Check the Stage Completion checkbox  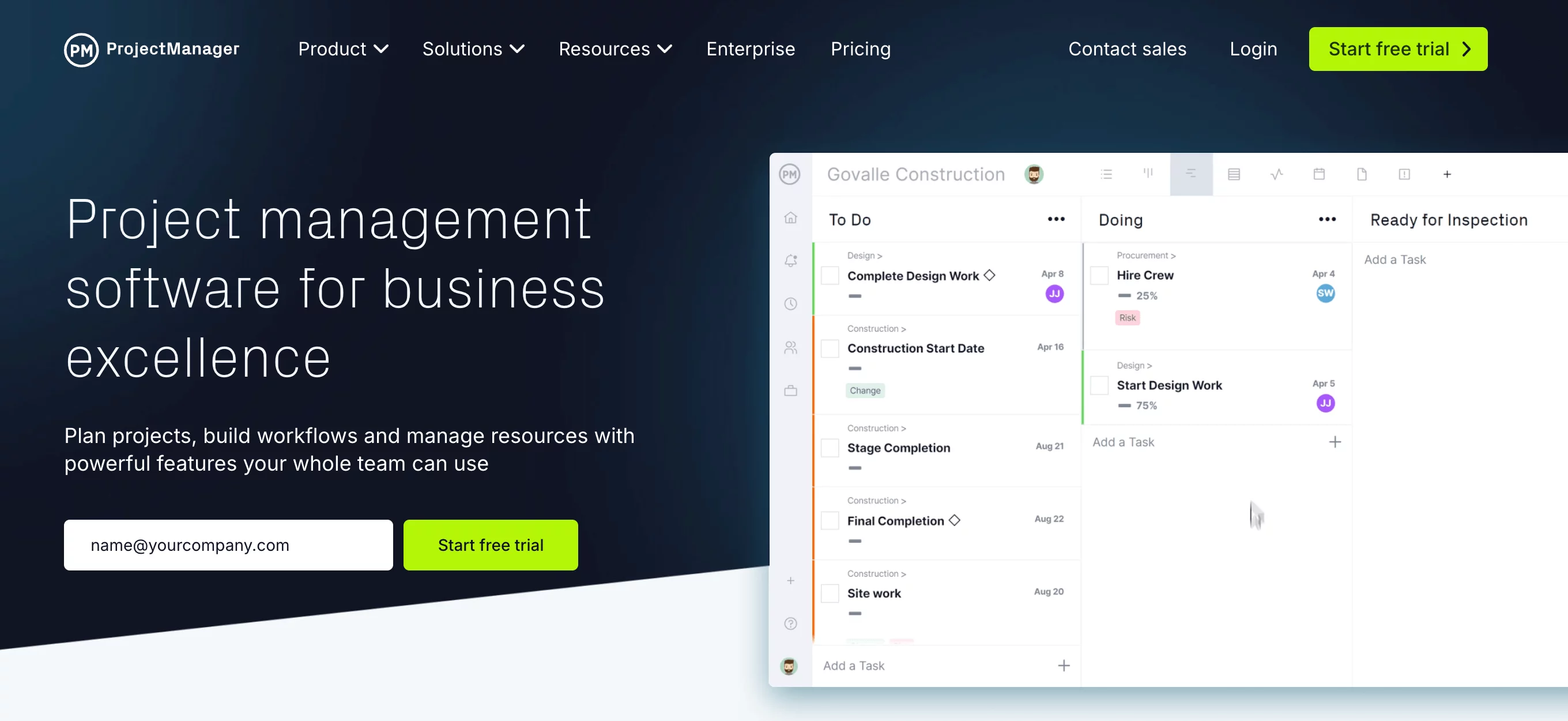pyautogui.click(x=830, y=448)
